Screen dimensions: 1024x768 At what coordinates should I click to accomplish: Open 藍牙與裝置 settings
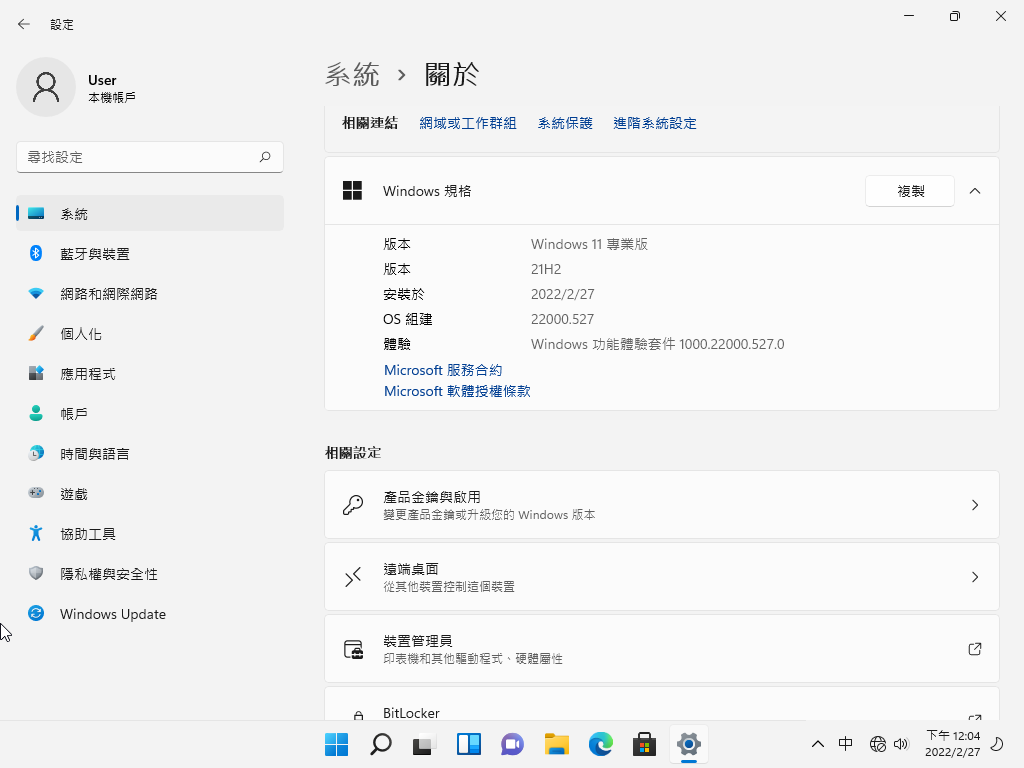[150, 253]
